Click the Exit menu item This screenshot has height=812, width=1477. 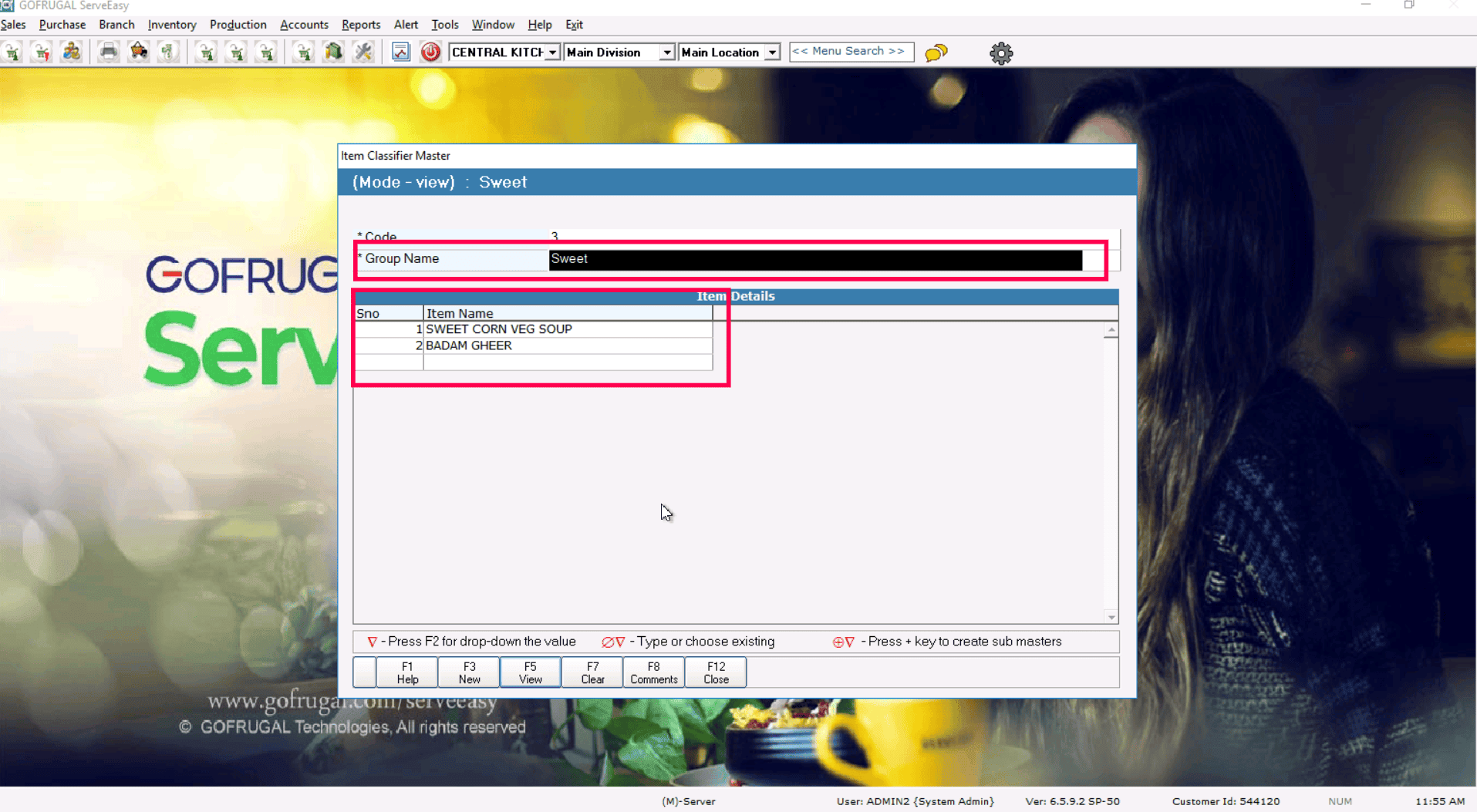coord(575,25)
